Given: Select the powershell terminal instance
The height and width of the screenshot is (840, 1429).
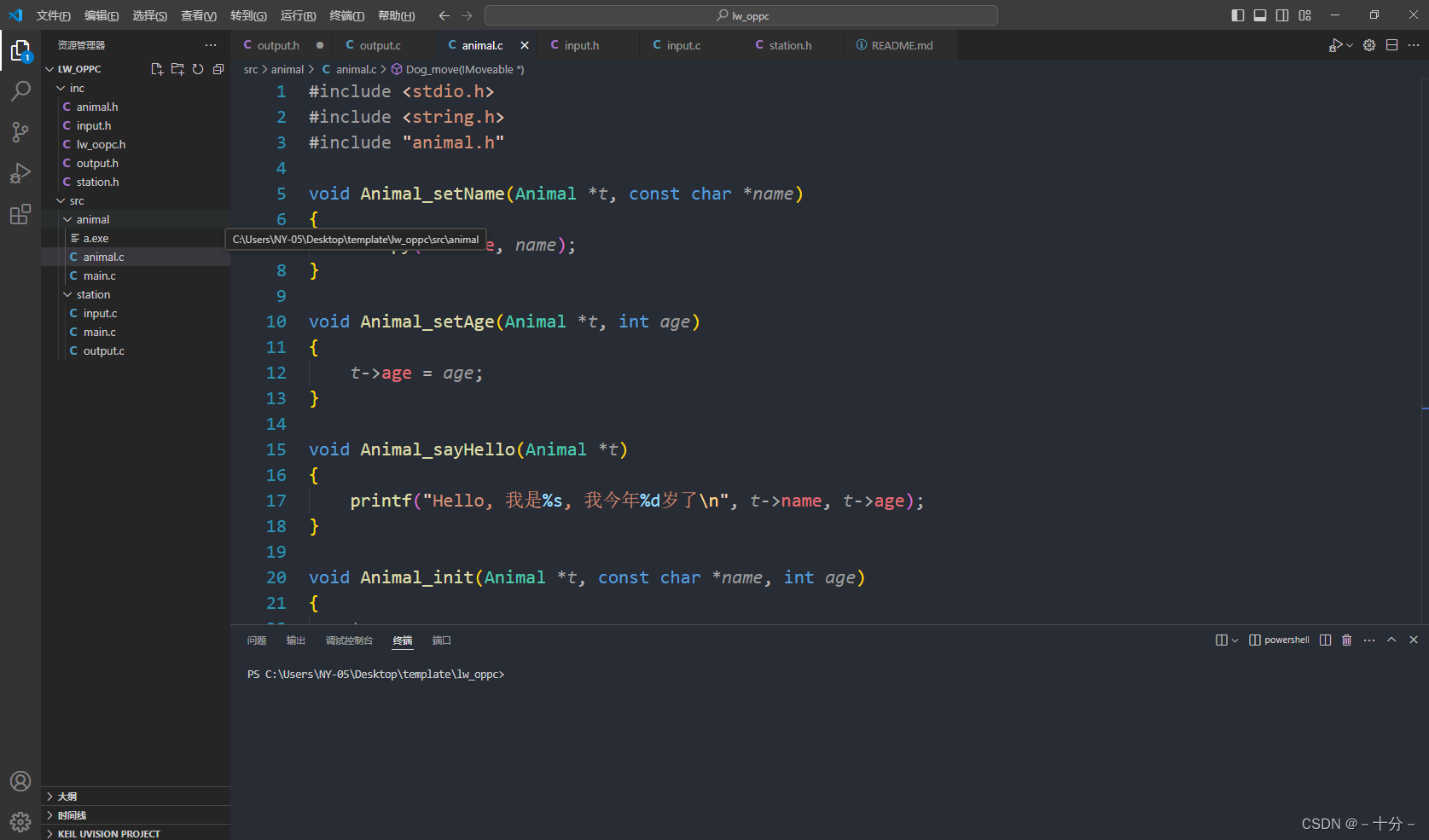Looking at the screenshot, I should point(1279,640).
